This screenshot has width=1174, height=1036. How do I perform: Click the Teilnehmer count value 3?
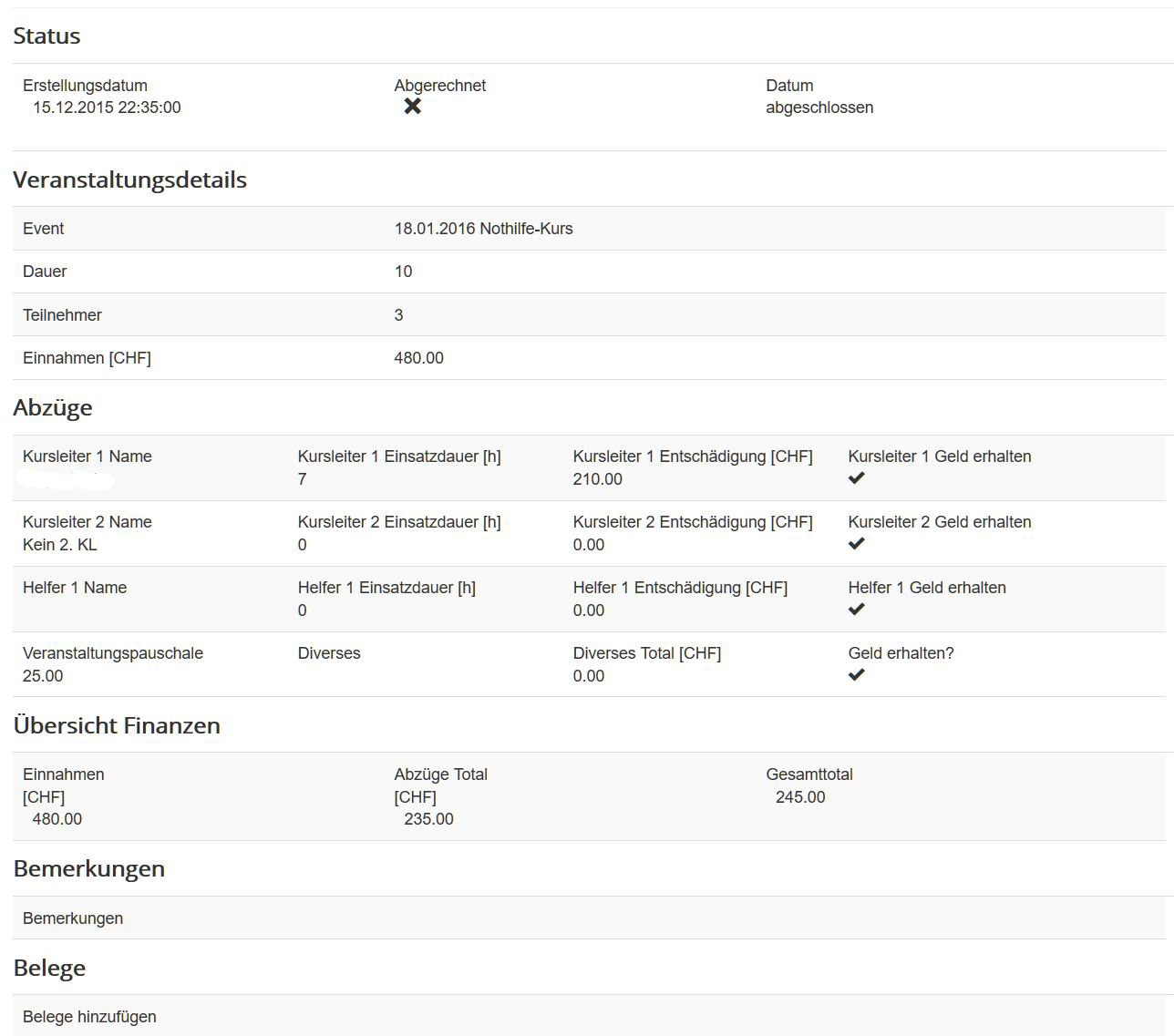398,315
